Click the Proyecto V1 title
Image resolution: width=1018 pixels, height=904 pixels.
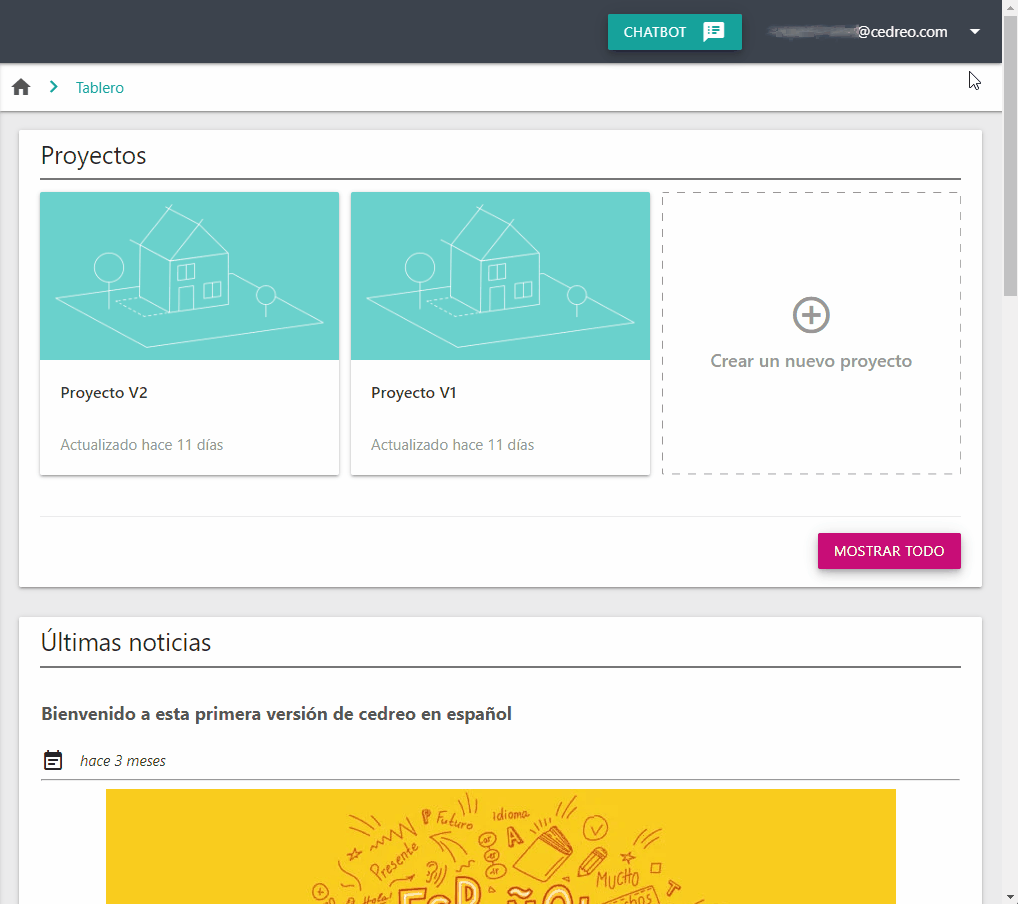coord(414,393)
